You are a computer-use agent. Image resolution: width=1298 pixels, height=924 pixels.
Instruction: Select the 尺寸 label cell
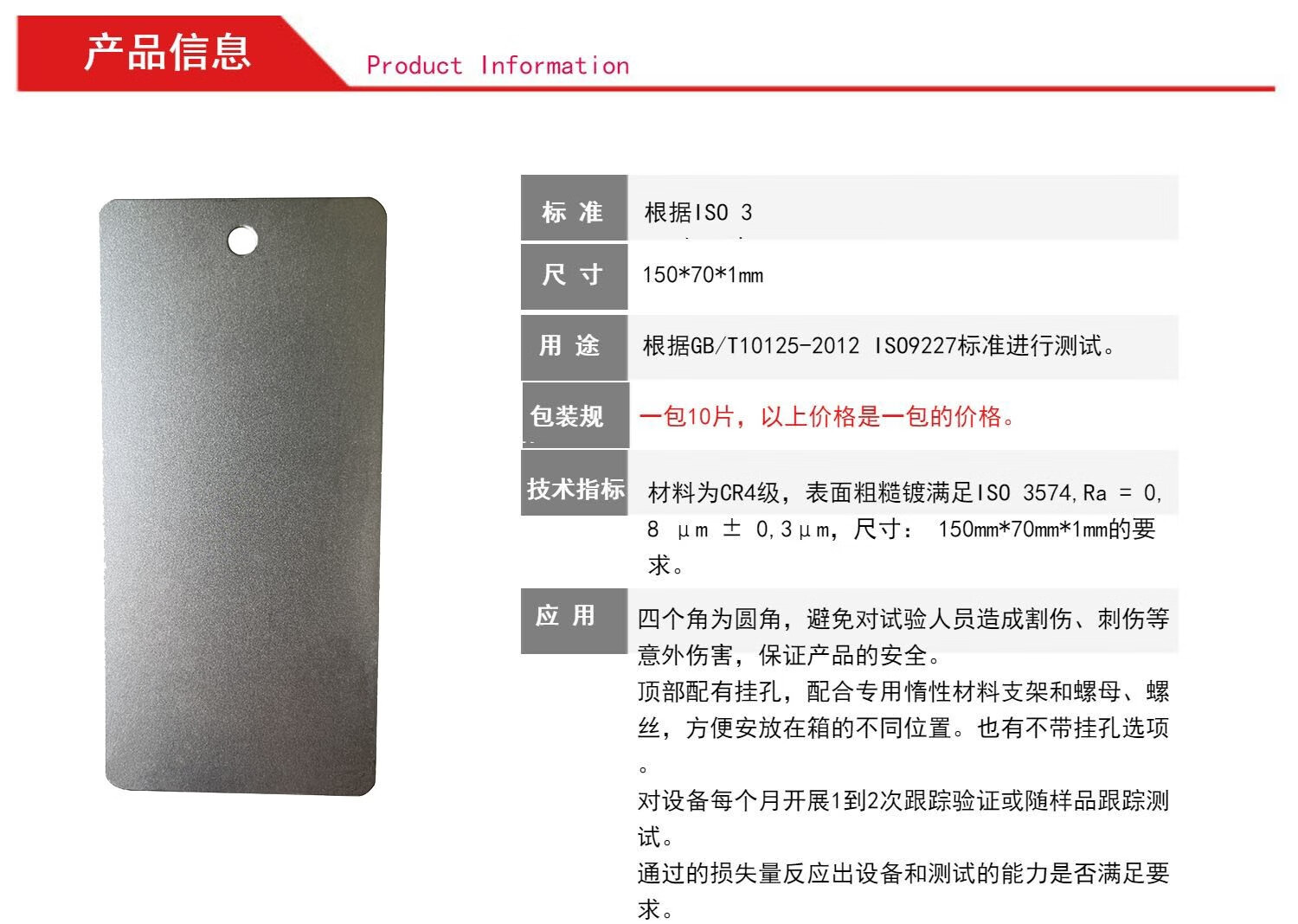point(574,277)
